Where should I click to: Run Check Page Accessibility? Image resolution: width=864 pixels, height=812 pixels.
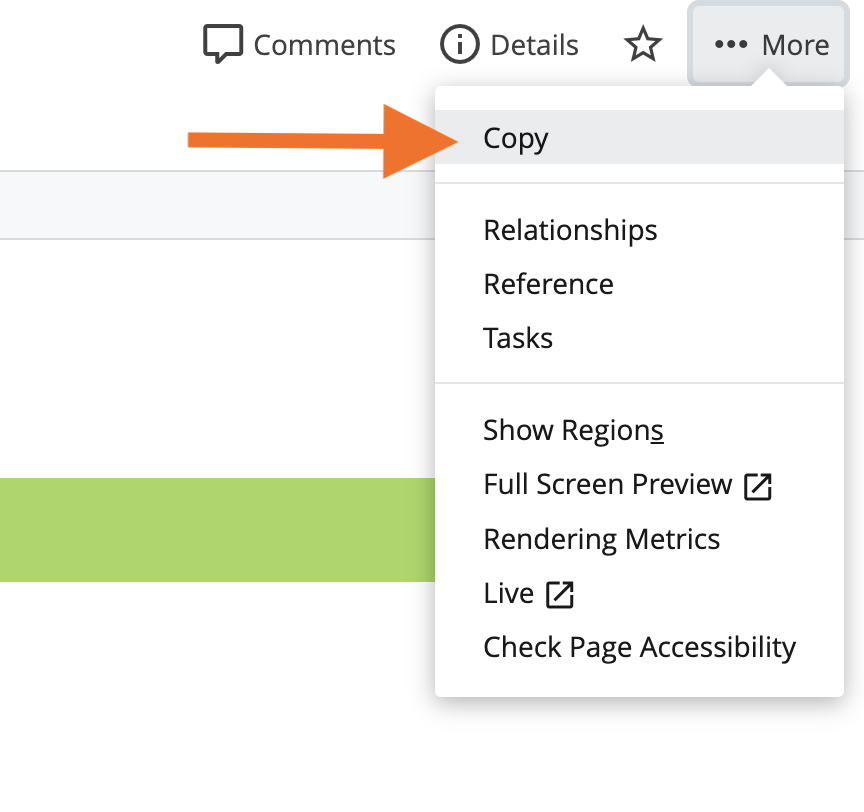click(x=639, y=647)
